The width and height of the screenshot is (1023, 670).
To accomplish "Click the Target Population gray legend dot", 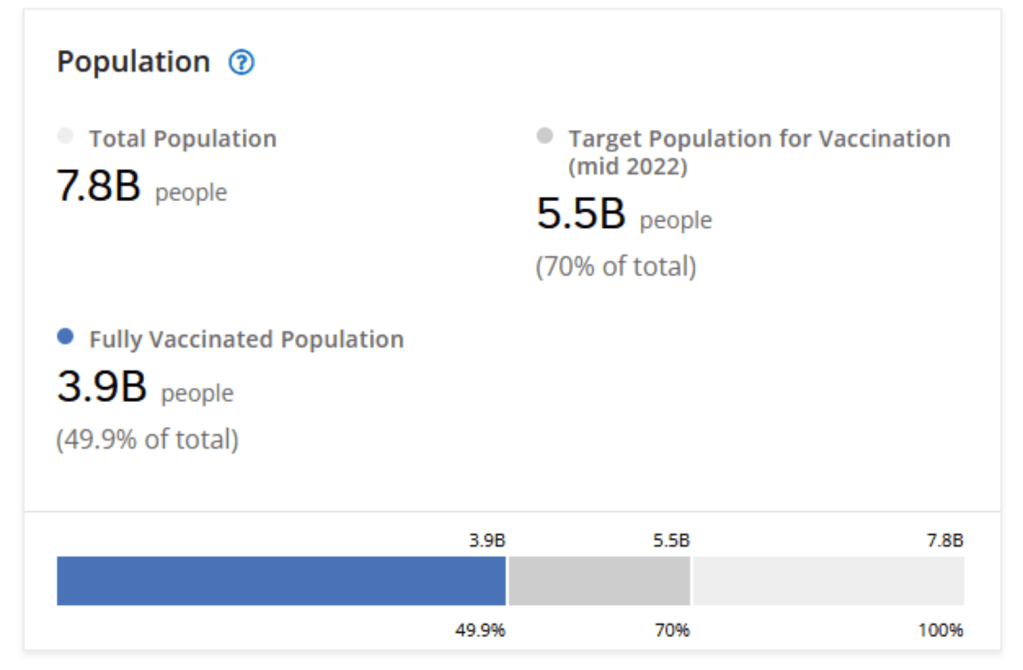I will pos(545,136).
